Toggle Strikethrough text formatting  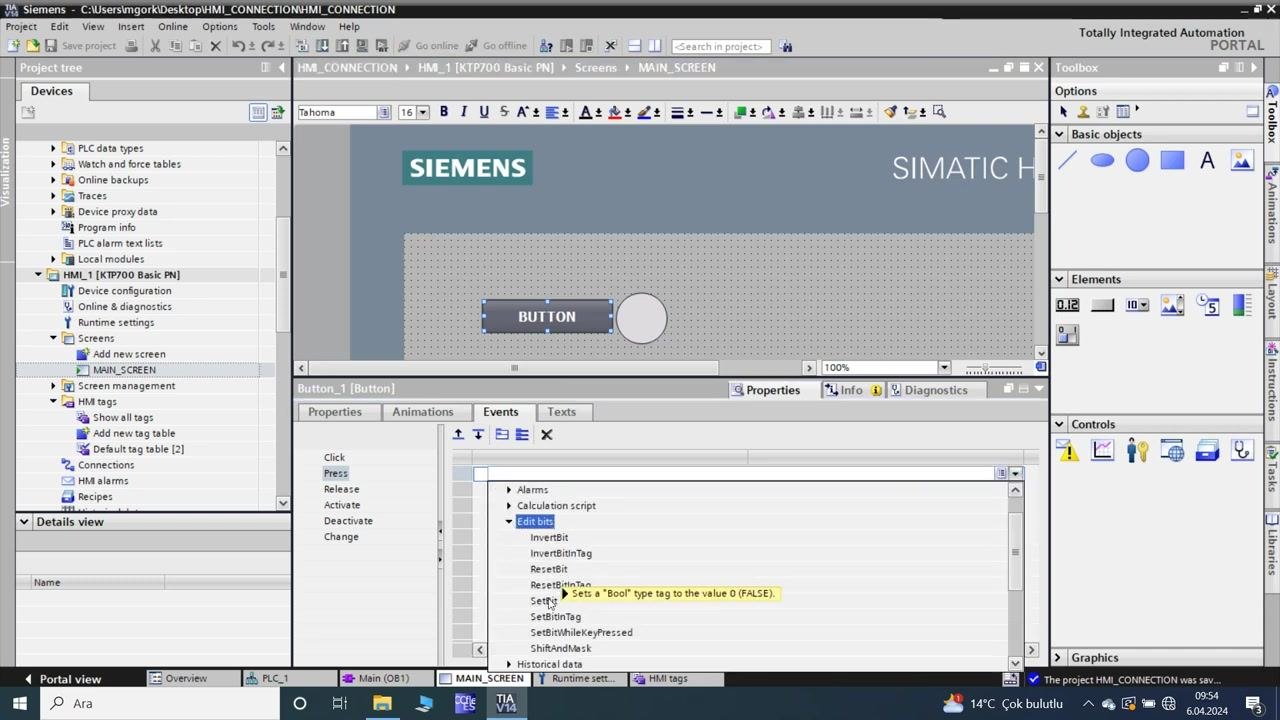click(x=503, y=112)
